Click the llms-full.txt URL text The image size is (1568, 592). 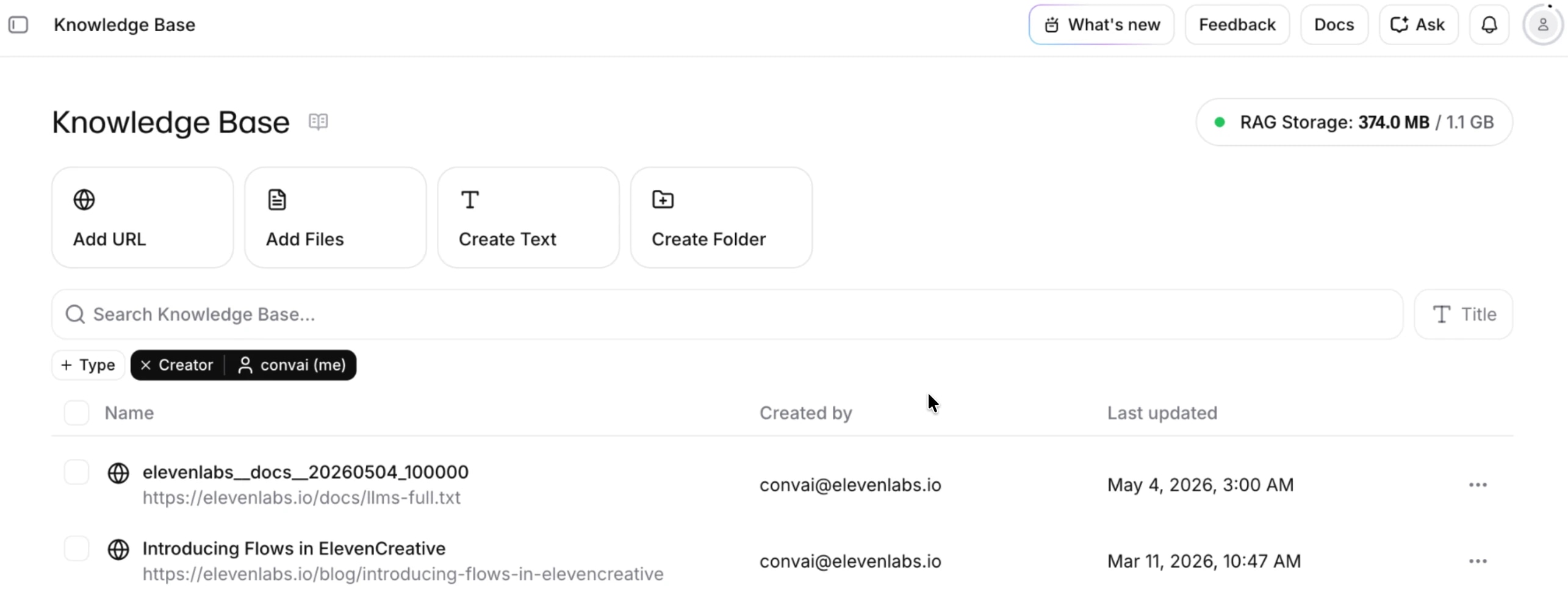(x=301, y=497)
